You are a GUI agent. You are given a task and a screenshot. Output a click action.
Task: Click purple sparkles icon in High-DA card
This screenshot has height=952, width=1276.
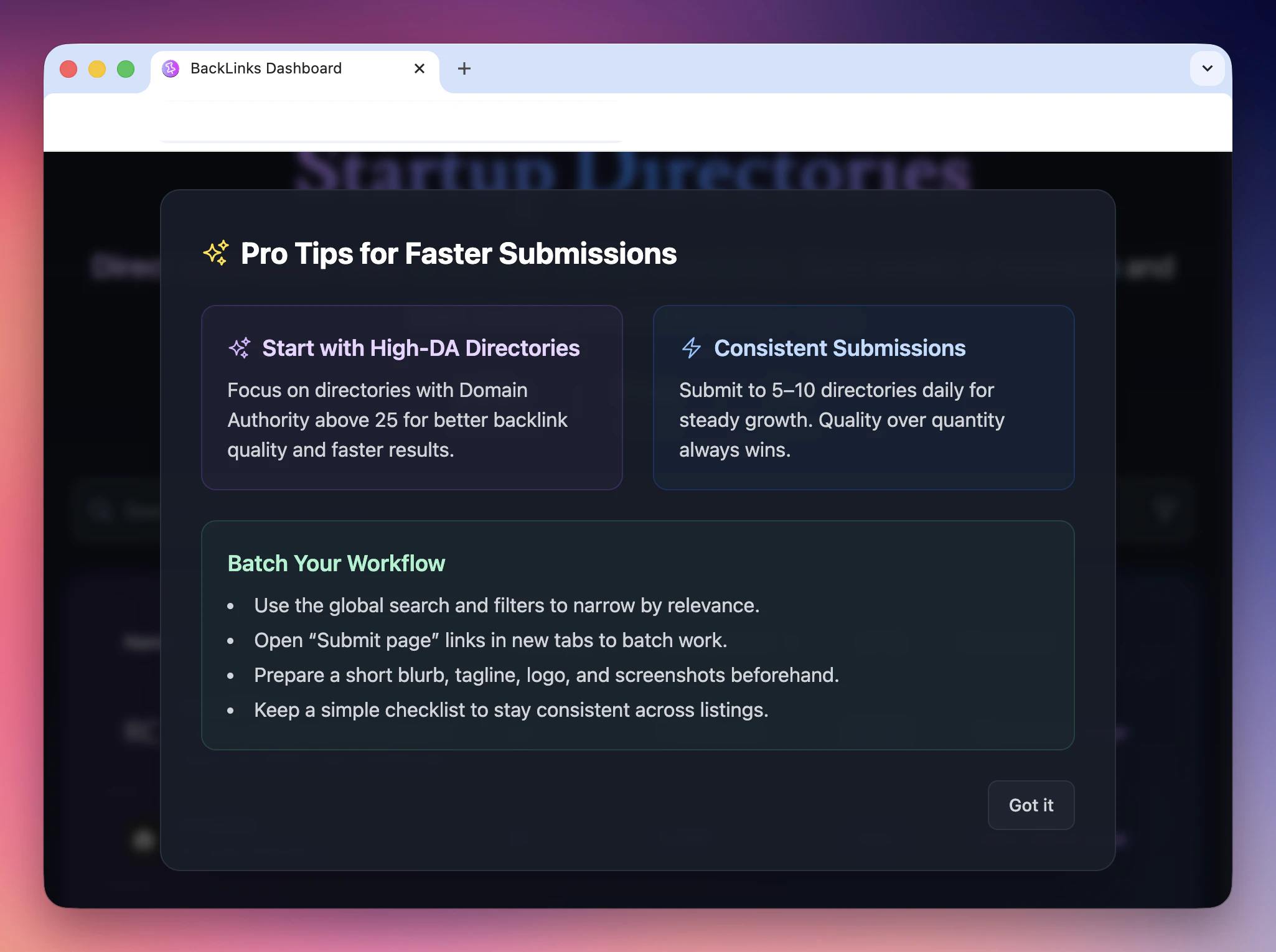(x=240, y=348)
